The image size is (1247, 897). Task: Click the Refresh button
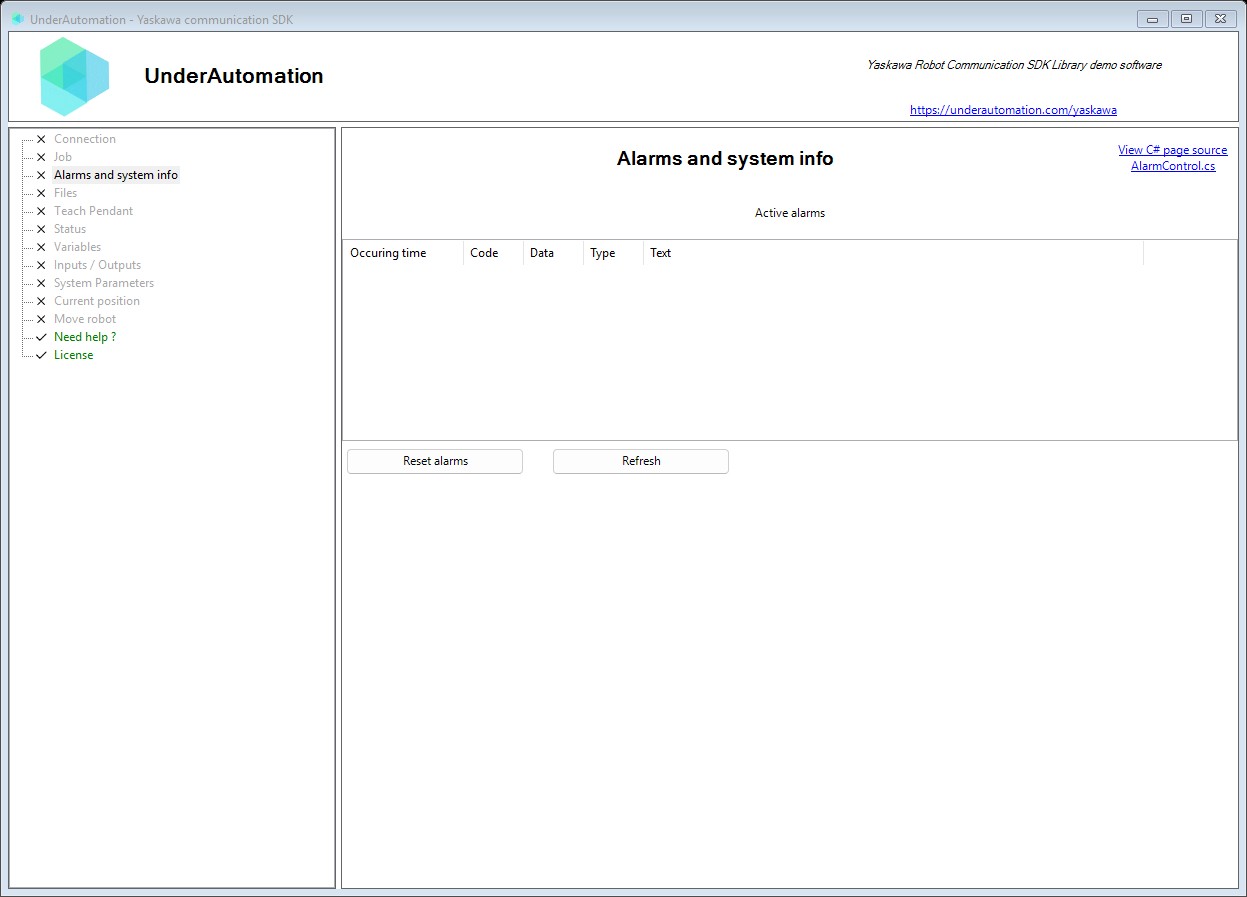click(x=641, y=461)
